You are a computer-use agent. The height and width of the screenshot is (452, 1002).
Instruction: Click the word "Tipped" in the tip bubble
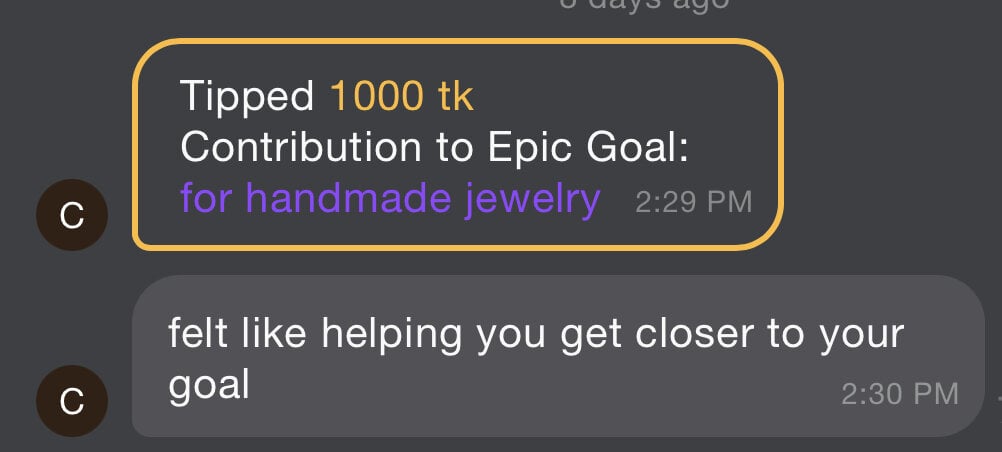coord(247,97)
